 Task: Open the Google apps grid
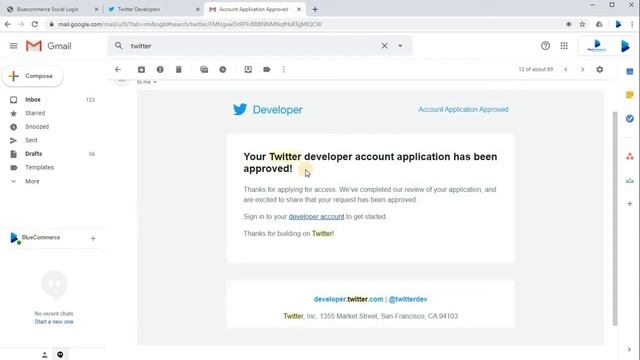564,46
